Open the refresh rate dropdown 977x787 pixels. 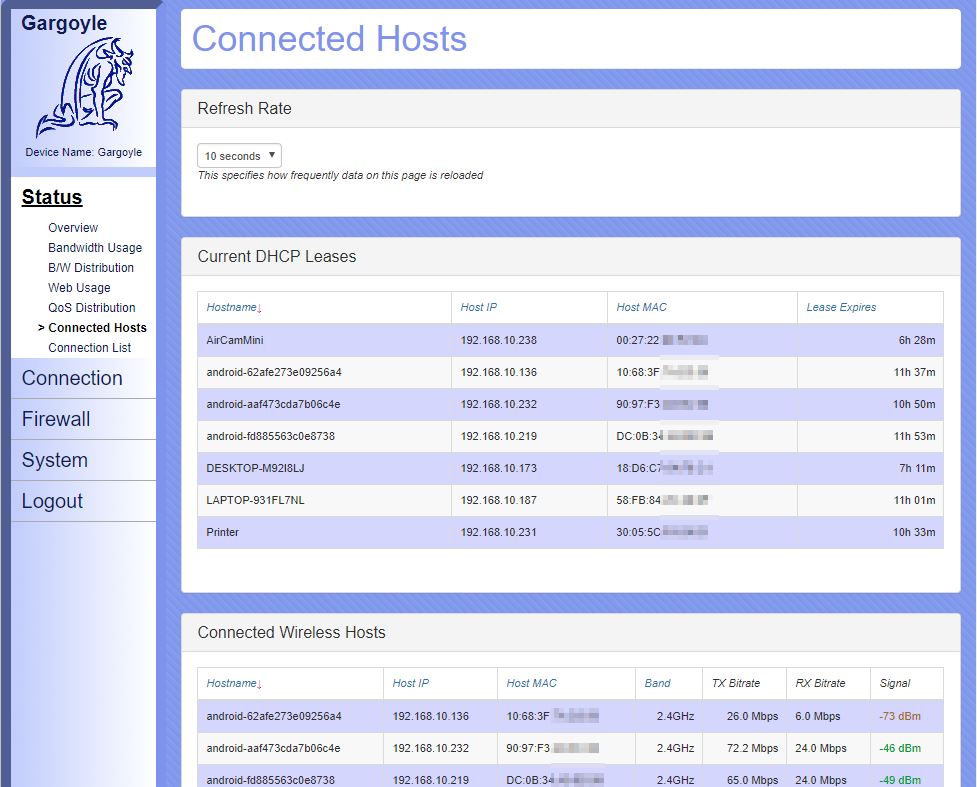pos(239,156)
